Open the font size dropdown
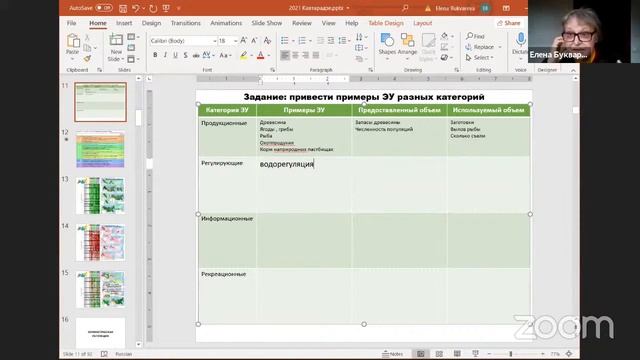This screenshot has width=640, height=360. 236,41
